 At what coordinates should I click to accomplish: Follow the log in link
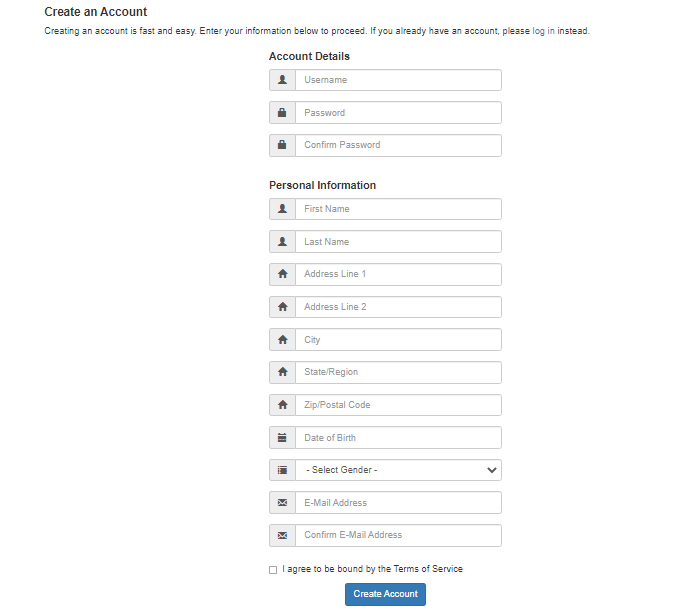pos(543,31)
